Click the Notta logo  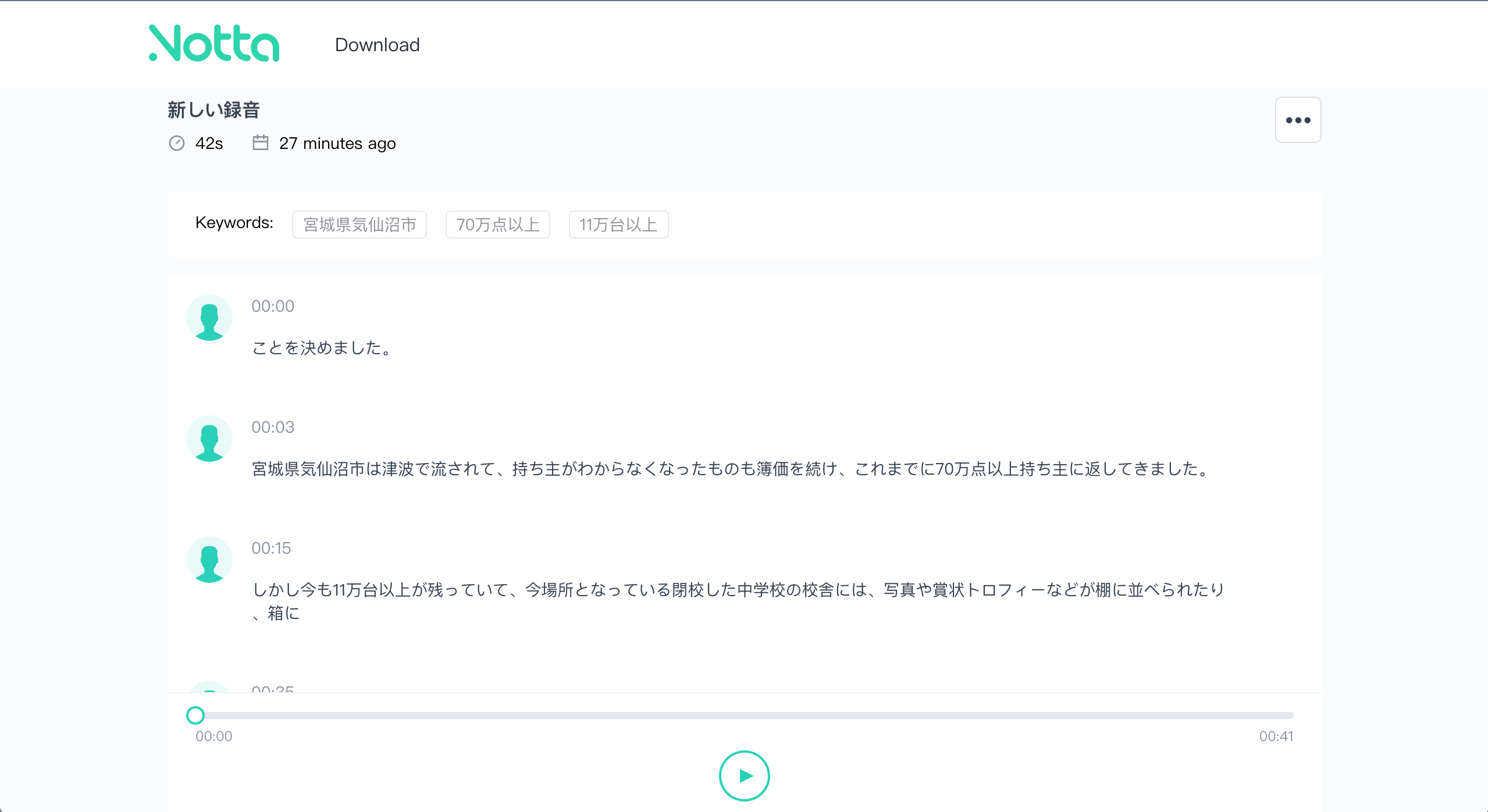click(214, 44)
